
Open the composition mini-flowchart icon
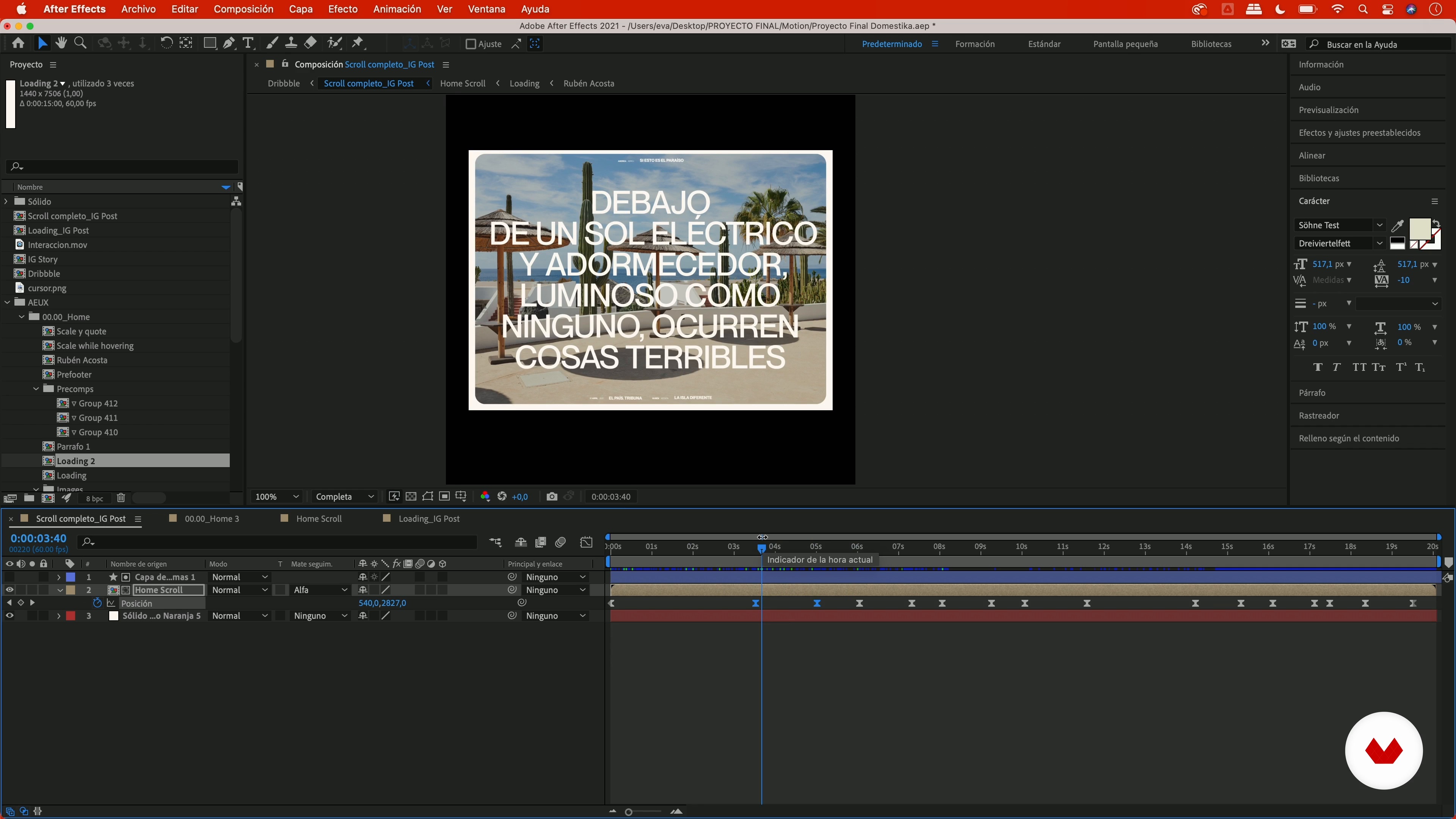click(x=496, y=543)
